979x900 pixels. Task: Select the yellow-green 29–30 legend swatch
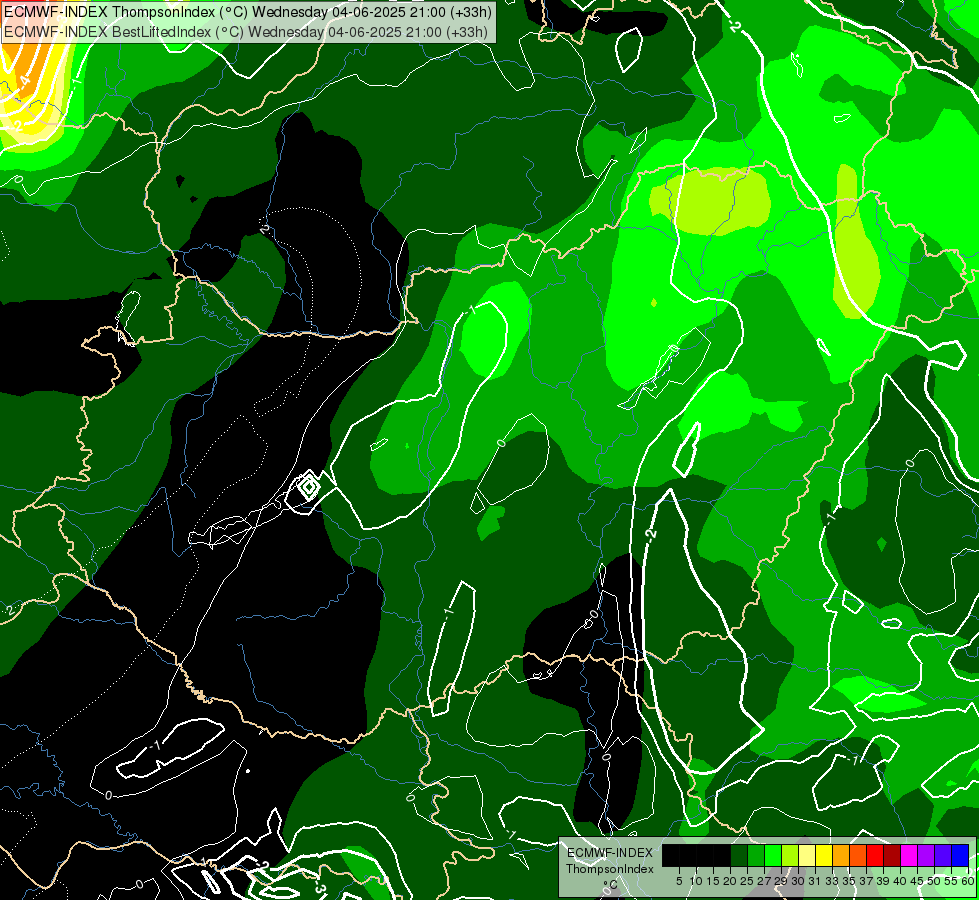tap(790, 855)
